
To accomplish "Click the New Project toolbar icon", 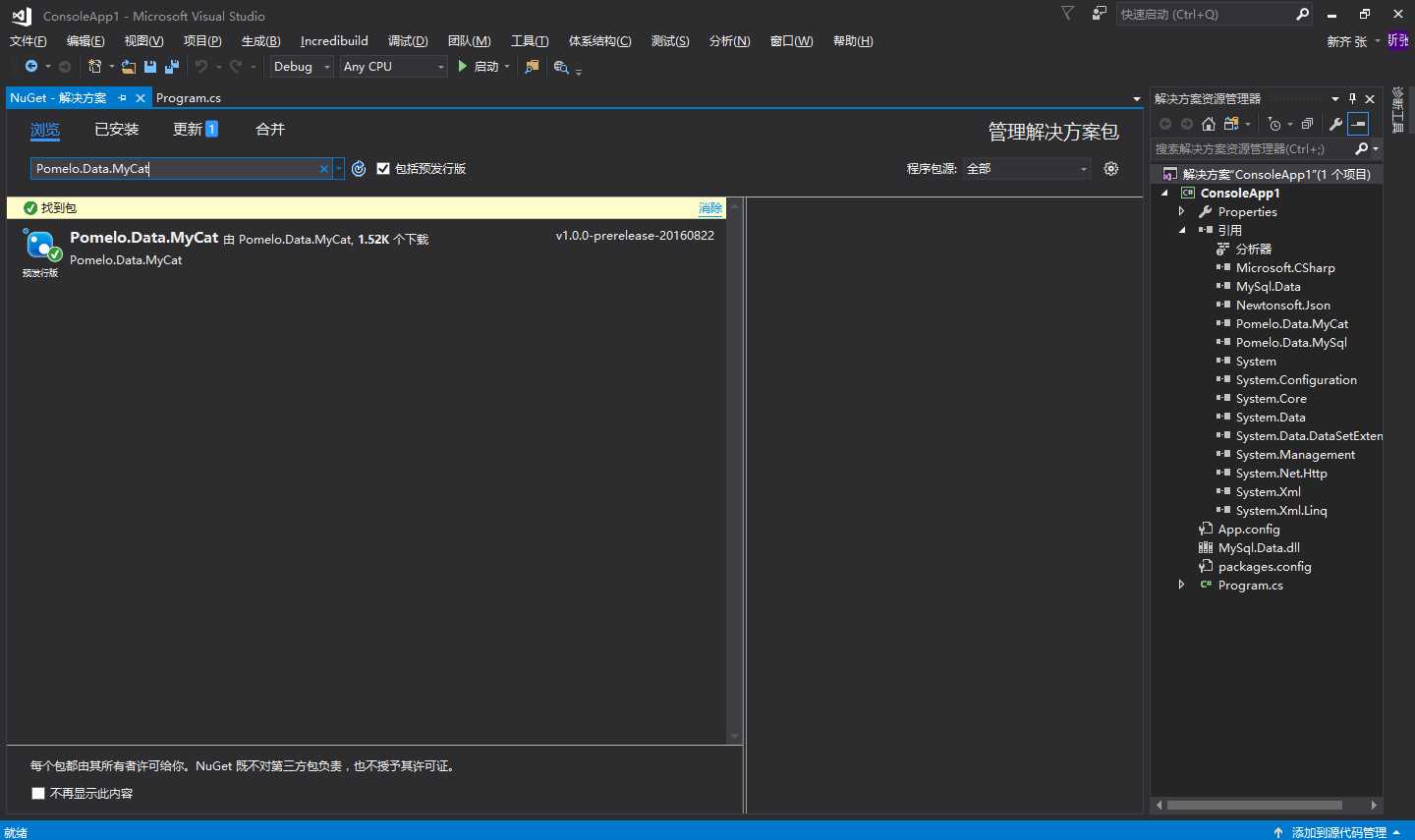I will click(94, 67).
